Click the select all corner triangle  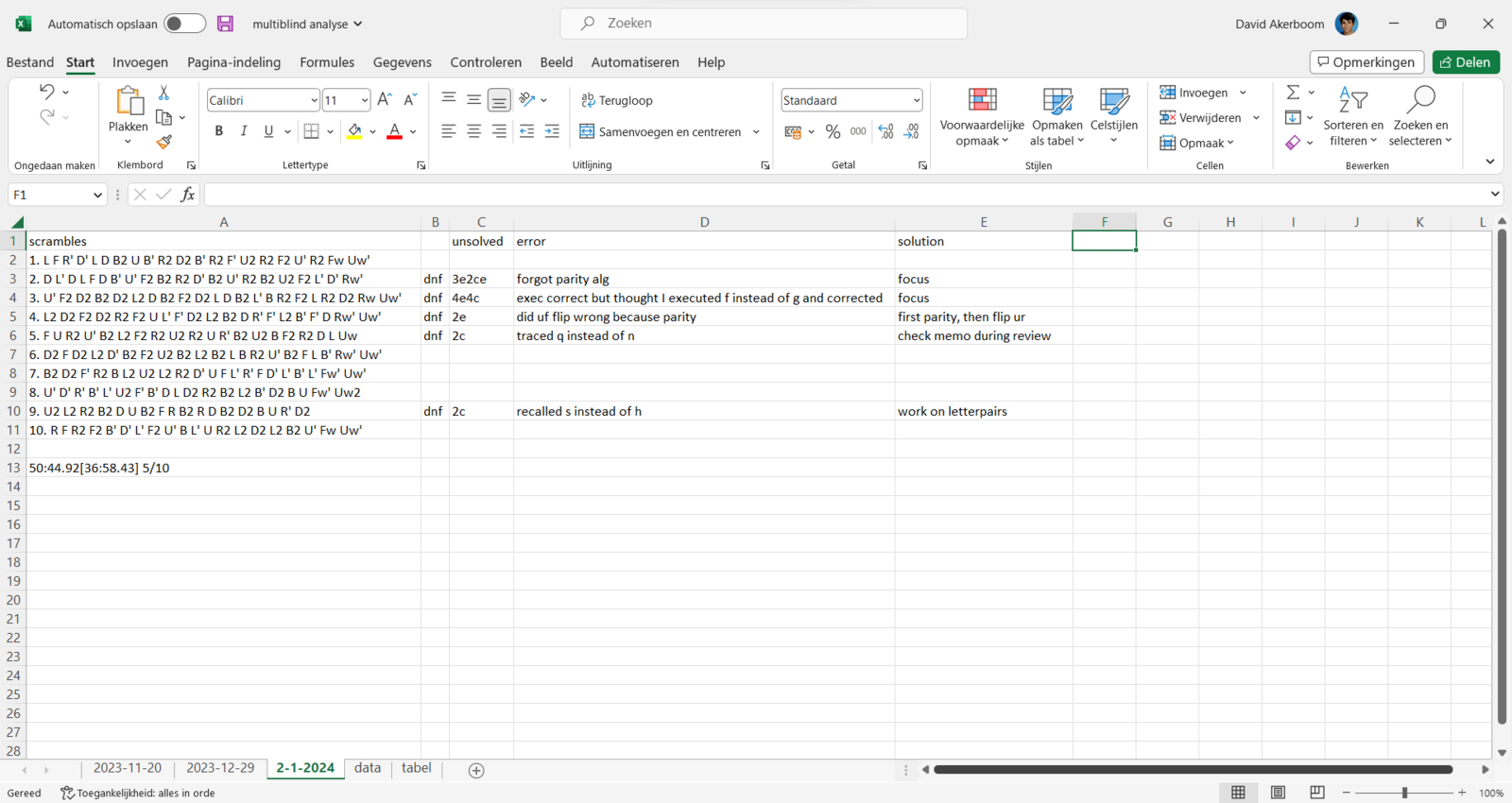[17, 222]
